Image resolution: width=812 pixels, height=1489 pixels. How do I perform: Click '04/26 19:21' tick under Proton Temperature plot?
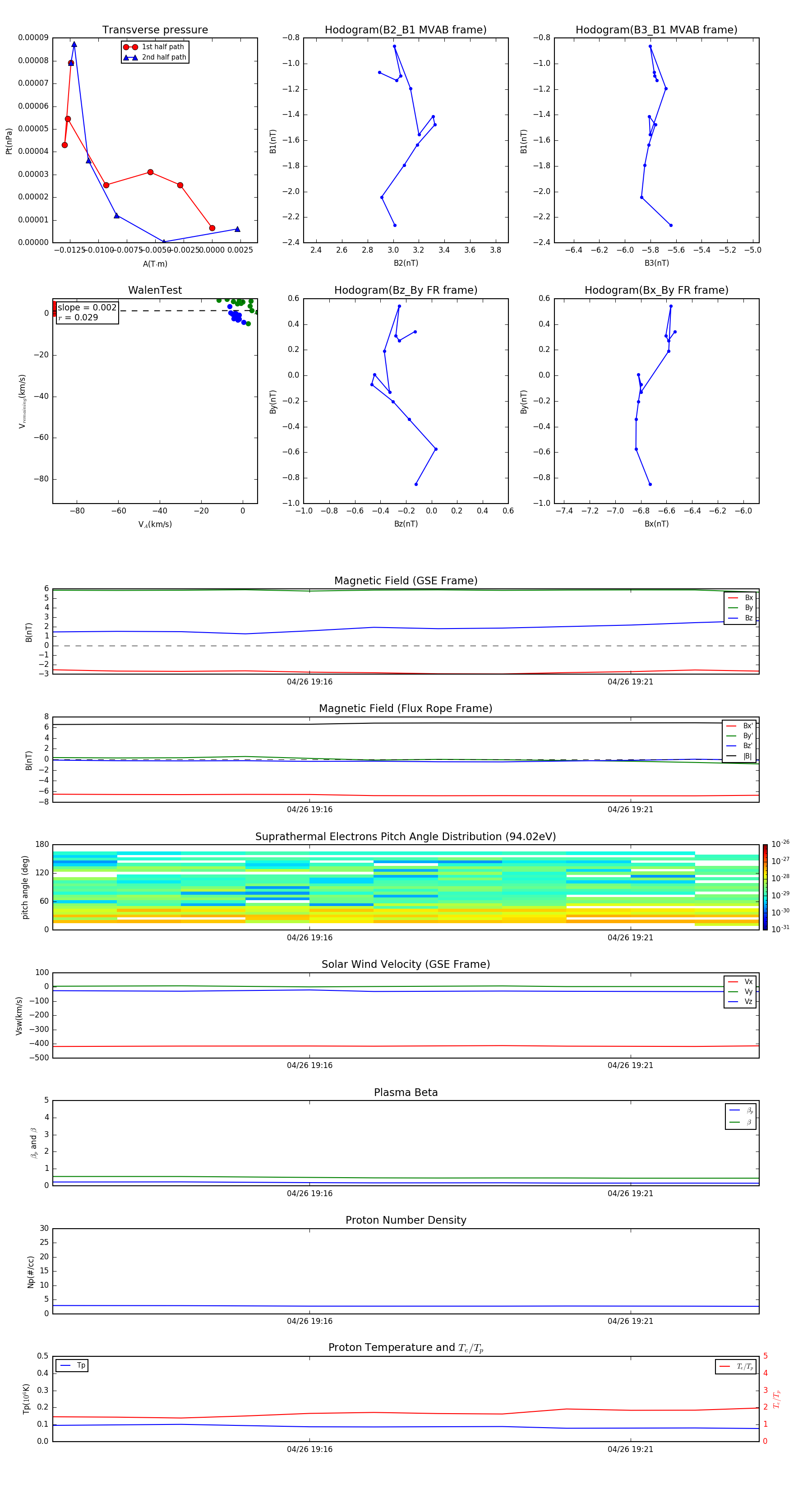click(x=630, y=1449)
